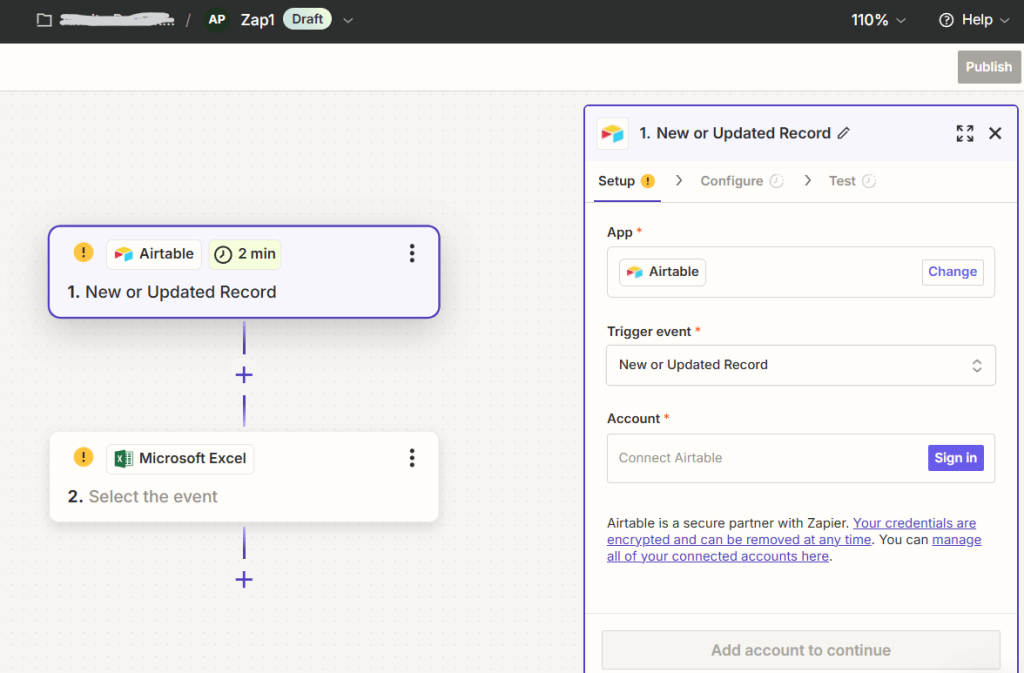Click the Configure tab status icon
The height and width of the screenshot is (673, 1024).
(x=776, y=181)
